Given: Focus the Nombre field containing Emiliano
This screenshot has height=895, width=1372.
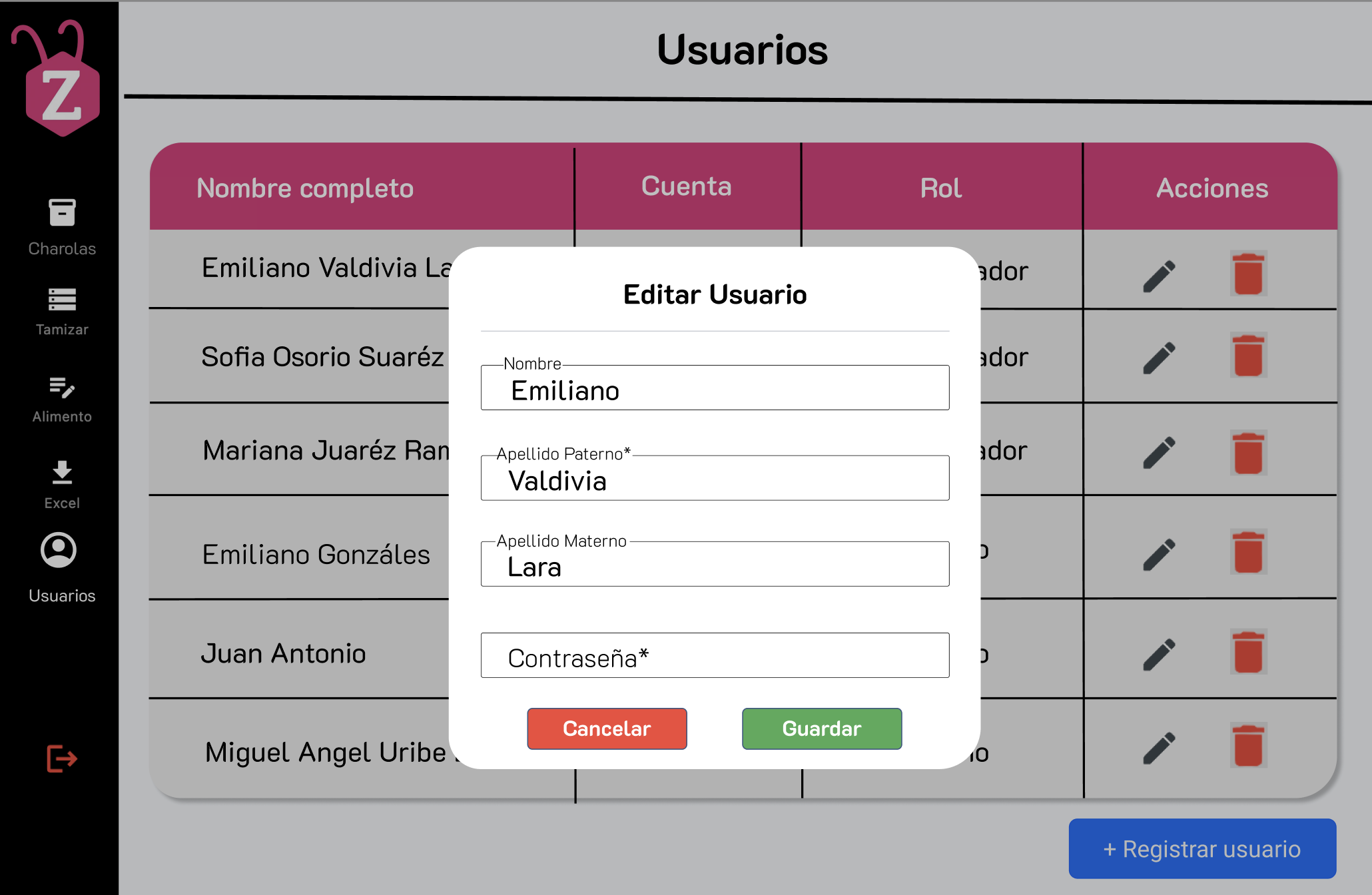Looking at the screenshot, I should click(715, 388).
